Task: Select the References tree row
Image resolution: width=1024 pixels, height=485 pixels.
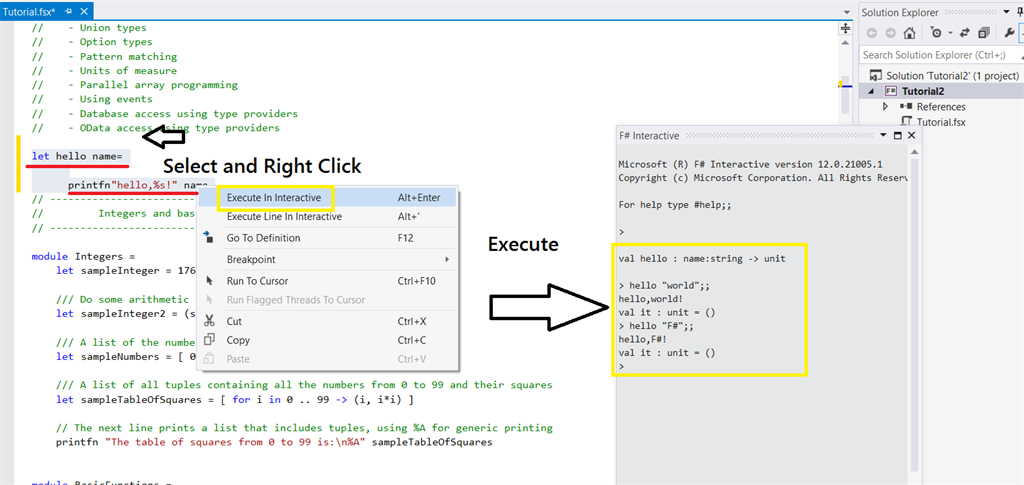Action: coord(942,106)
